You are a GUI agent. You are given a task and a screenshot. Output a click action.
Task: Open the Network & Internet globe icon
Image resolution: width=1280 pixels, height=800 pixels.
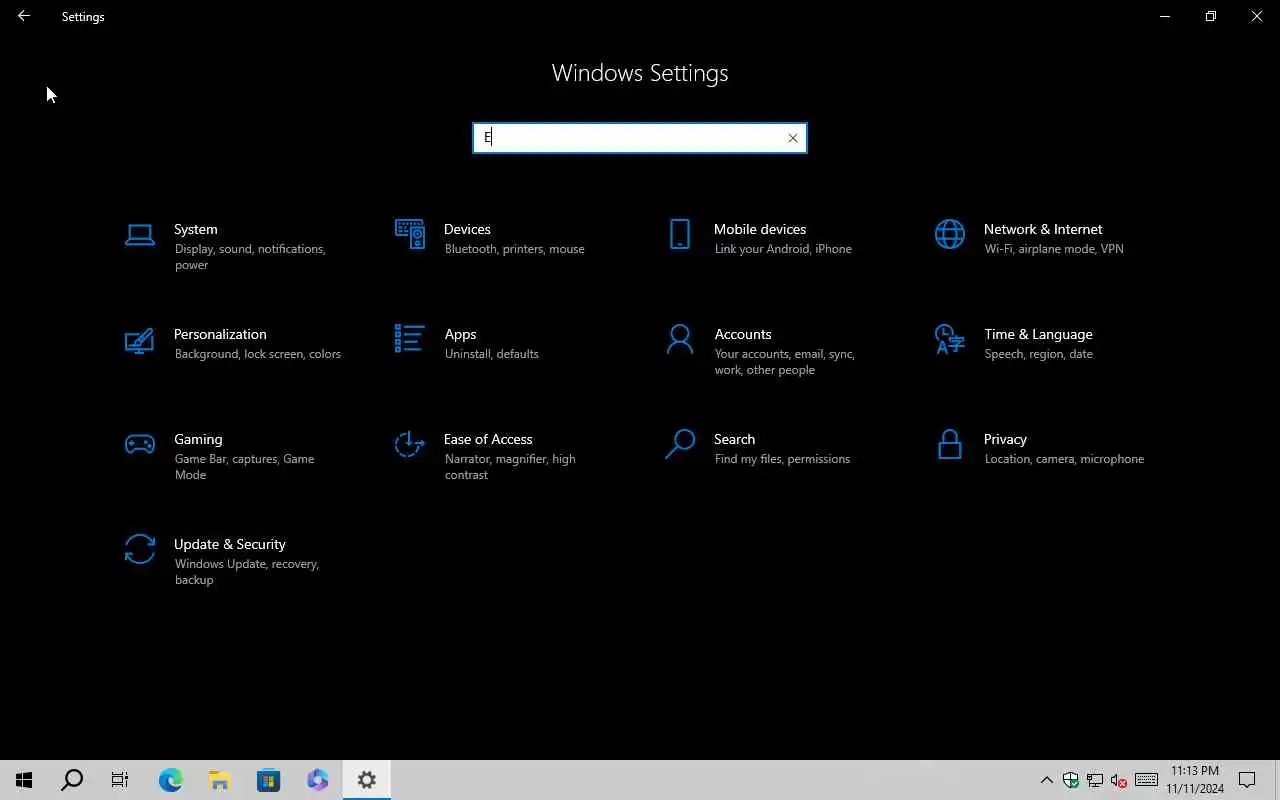[x=950, y=234]
